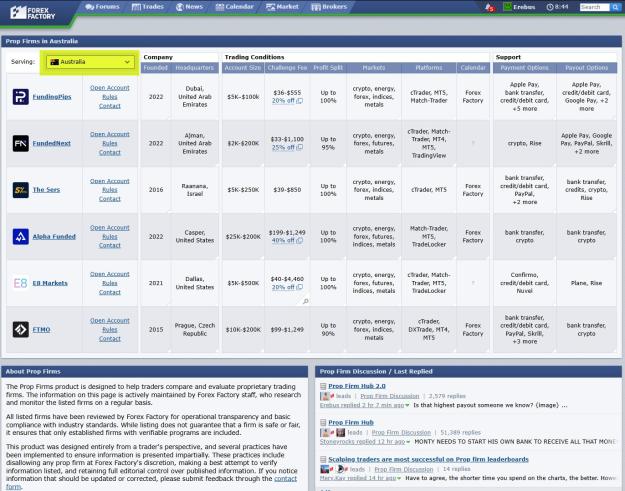625x491 pixels.
Task: Expand the Stoneyrocks replied 12 hr arrow
Action: pos(408,442)
